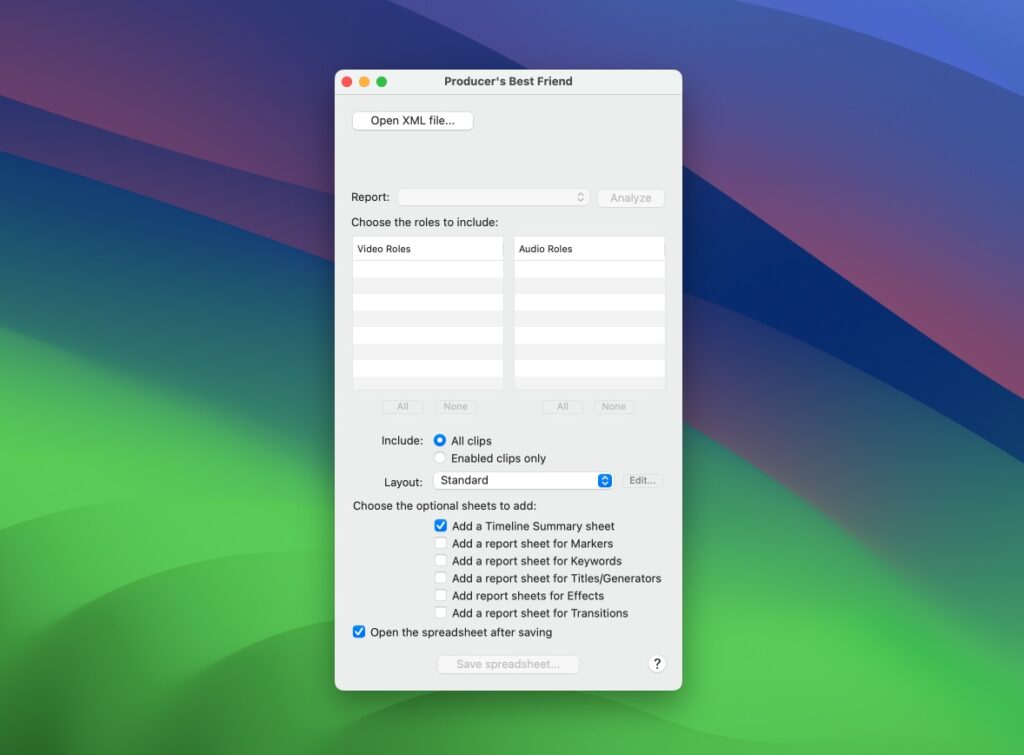Click All under the Video Roles list
The width and height of the screenshot is (1024, 755).
click(402, 407)
